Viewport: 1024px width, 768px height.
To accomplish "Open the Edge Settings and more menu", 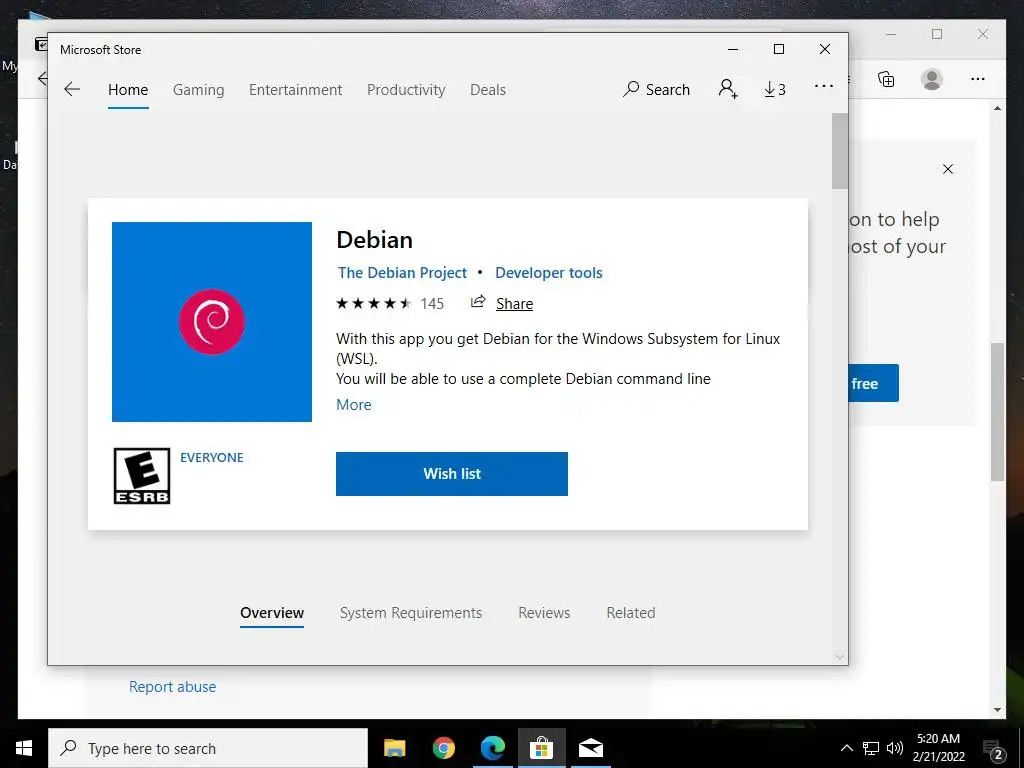I will [x=977, y=79].
